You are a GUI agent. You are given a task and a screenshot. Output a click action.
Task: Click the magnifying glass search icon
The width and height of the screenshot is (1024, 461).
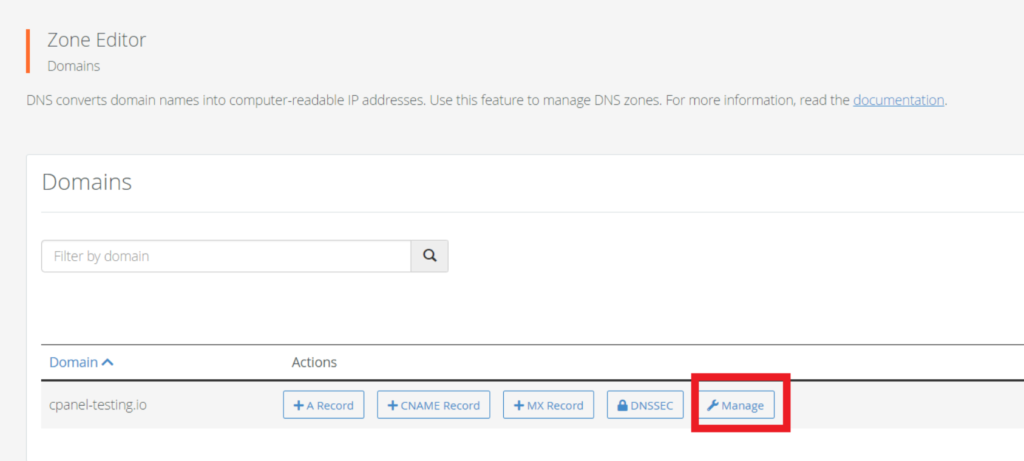[429, 256]
